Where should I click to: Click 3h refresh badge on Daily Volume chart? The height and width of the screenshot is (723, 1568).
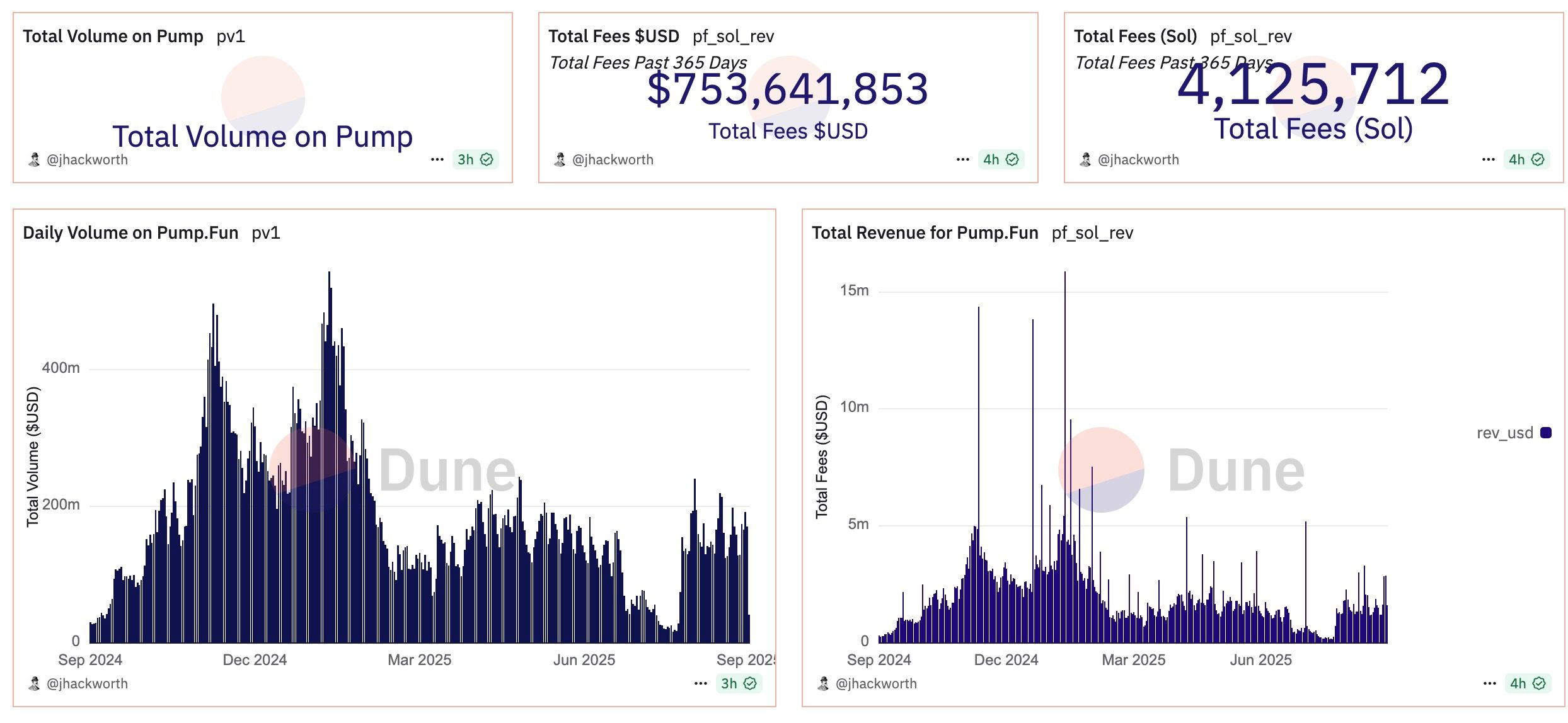(739, 684)
